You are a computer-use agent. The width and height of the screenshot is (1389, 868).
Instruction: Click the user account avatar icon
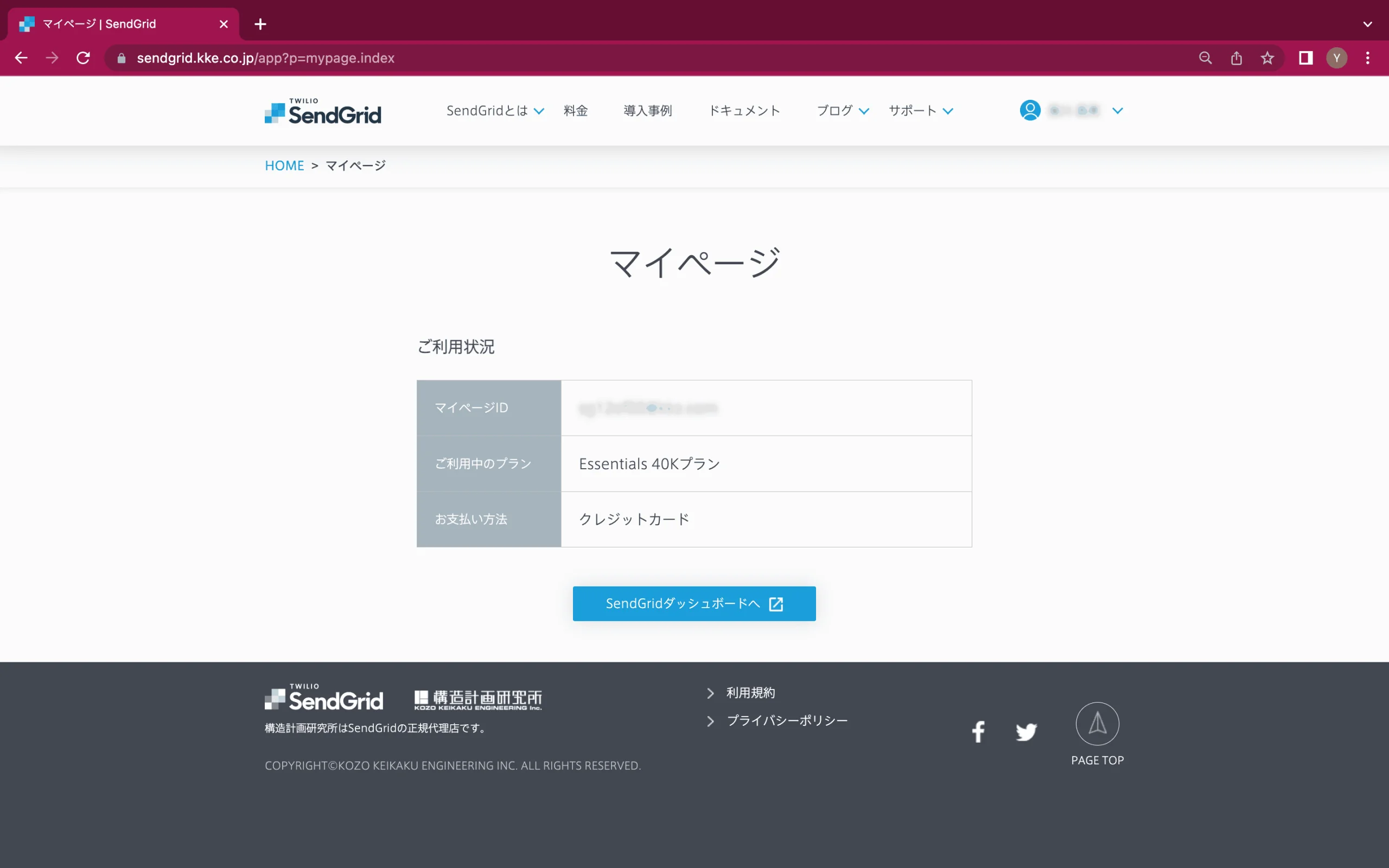pos(1030,110)
